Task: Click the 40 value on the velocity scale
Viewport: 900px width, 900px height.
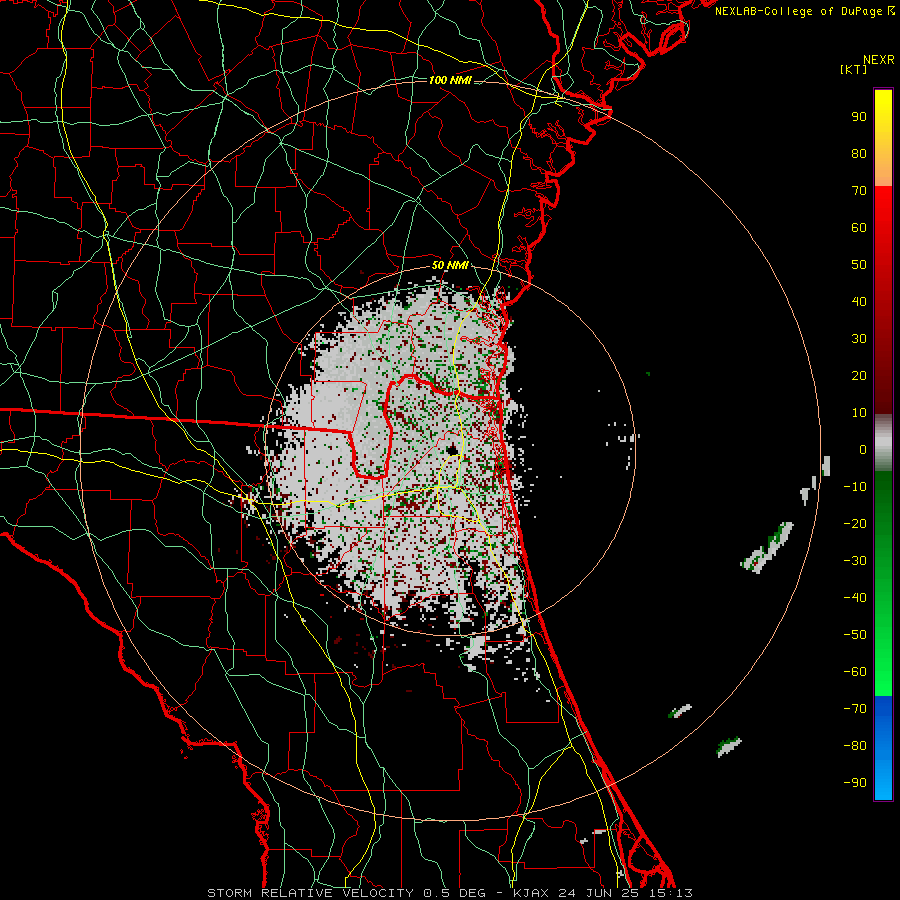Action: (859, 302)
